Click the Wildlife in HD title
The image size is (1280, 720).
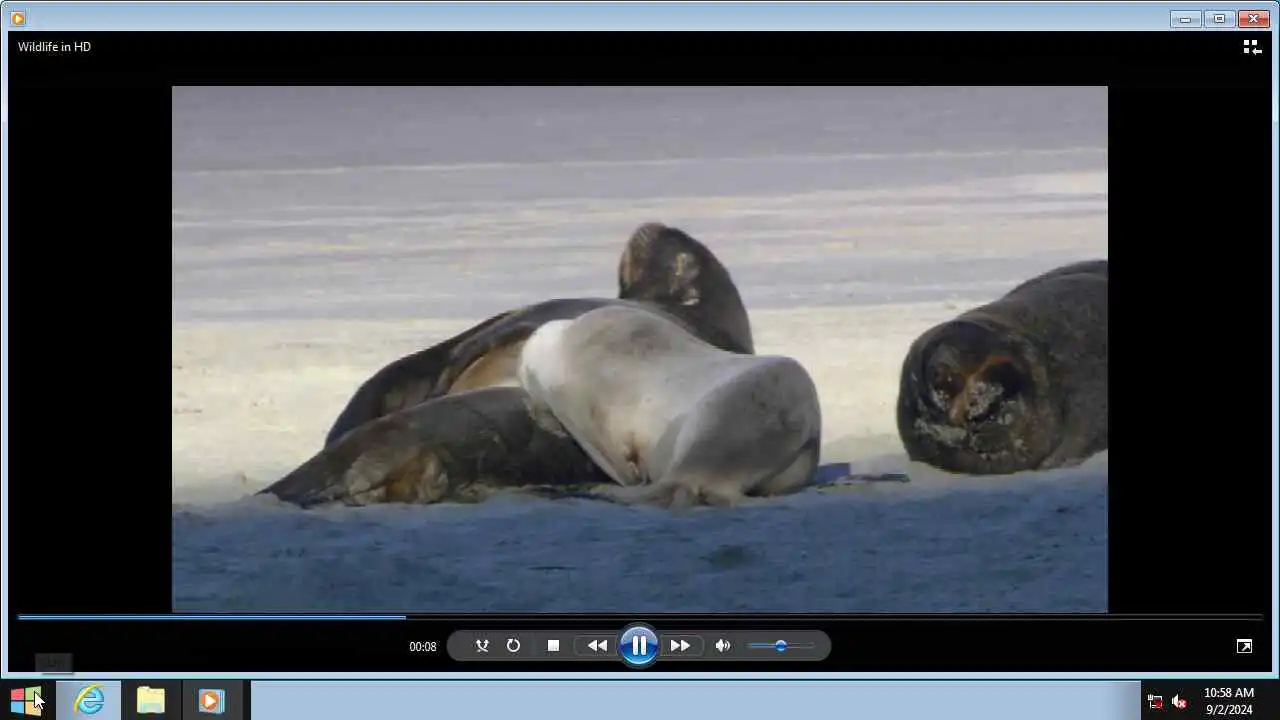(54, 47)
